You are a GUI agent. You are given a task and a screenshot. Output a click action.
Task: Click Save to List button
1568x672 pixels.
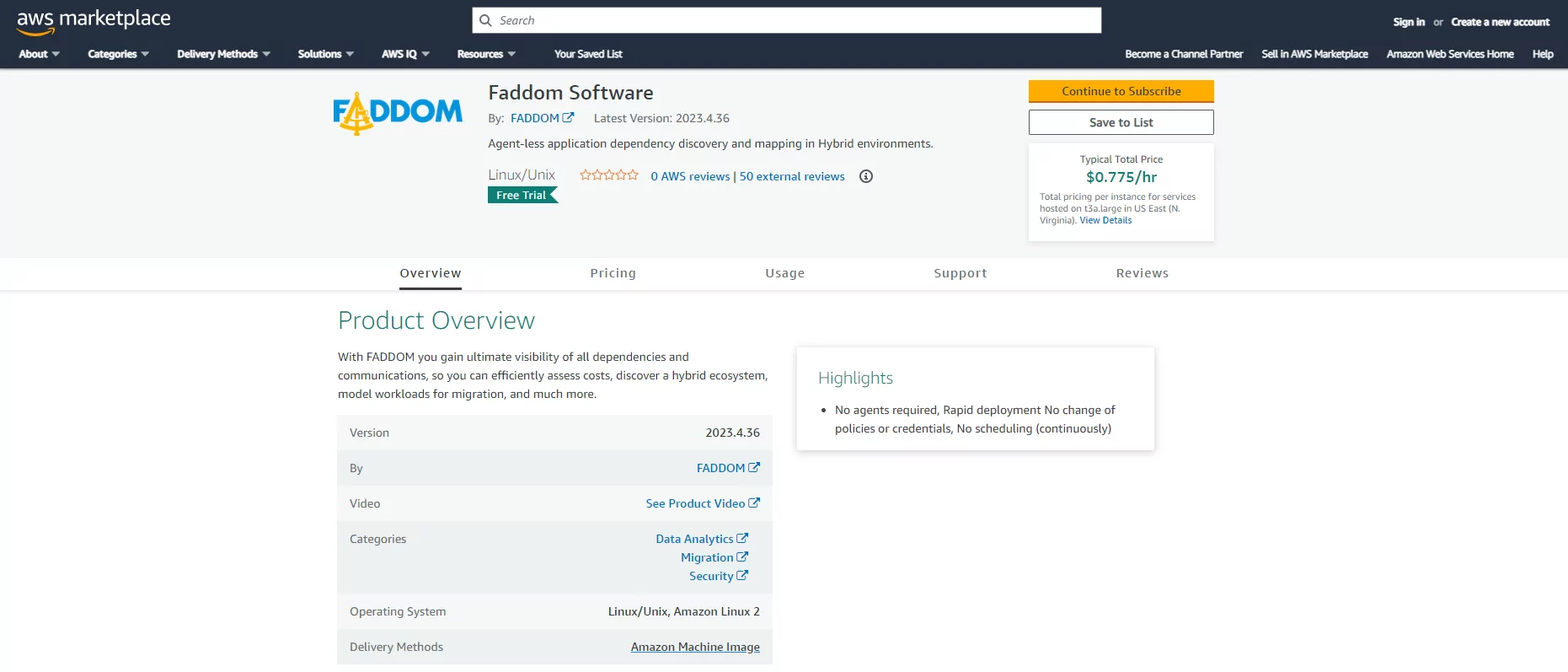click(x=1121, y=122)
